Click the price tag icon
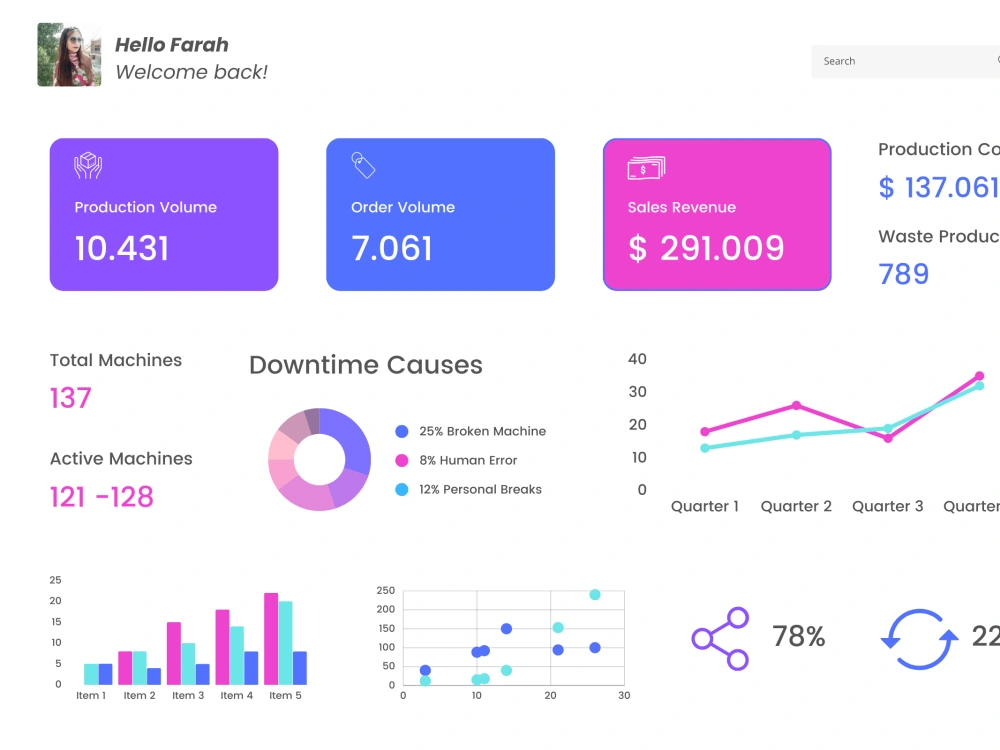This screenshot has width=1000, height=750. pyautogui.click(x=363, y=165)
